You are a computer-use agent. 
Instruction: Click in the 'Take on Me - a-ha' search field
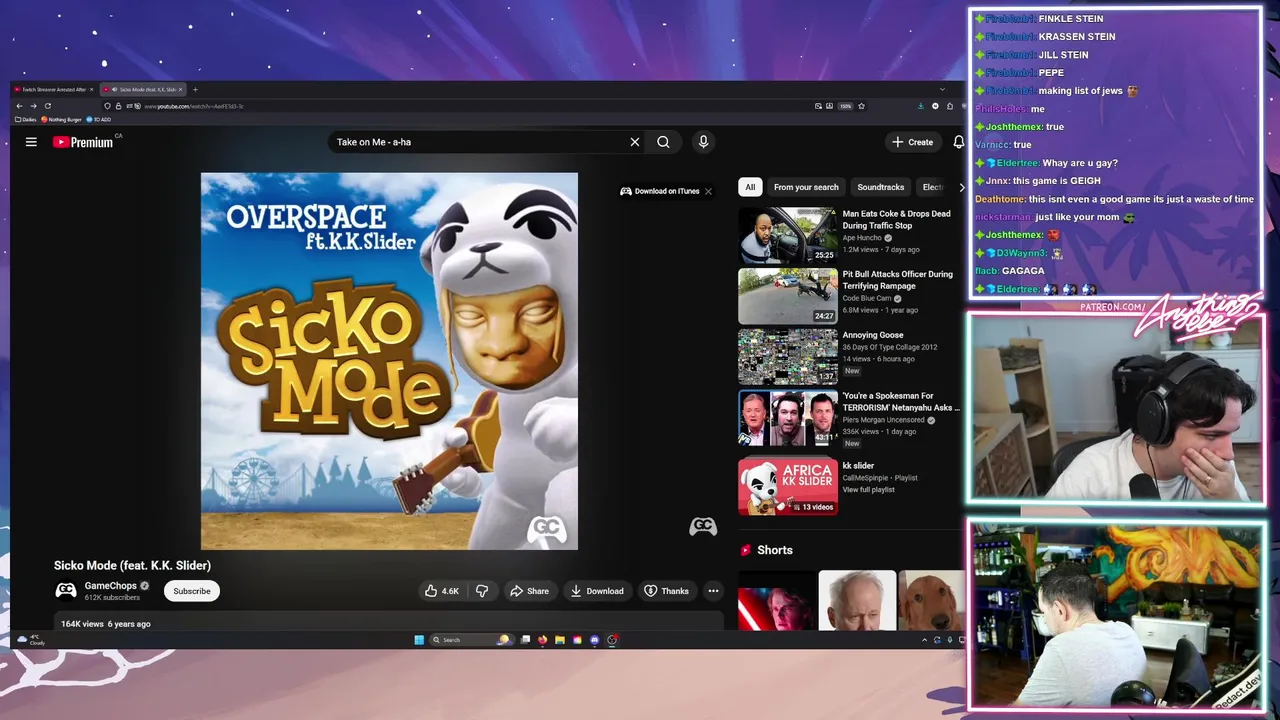(478, 142)
